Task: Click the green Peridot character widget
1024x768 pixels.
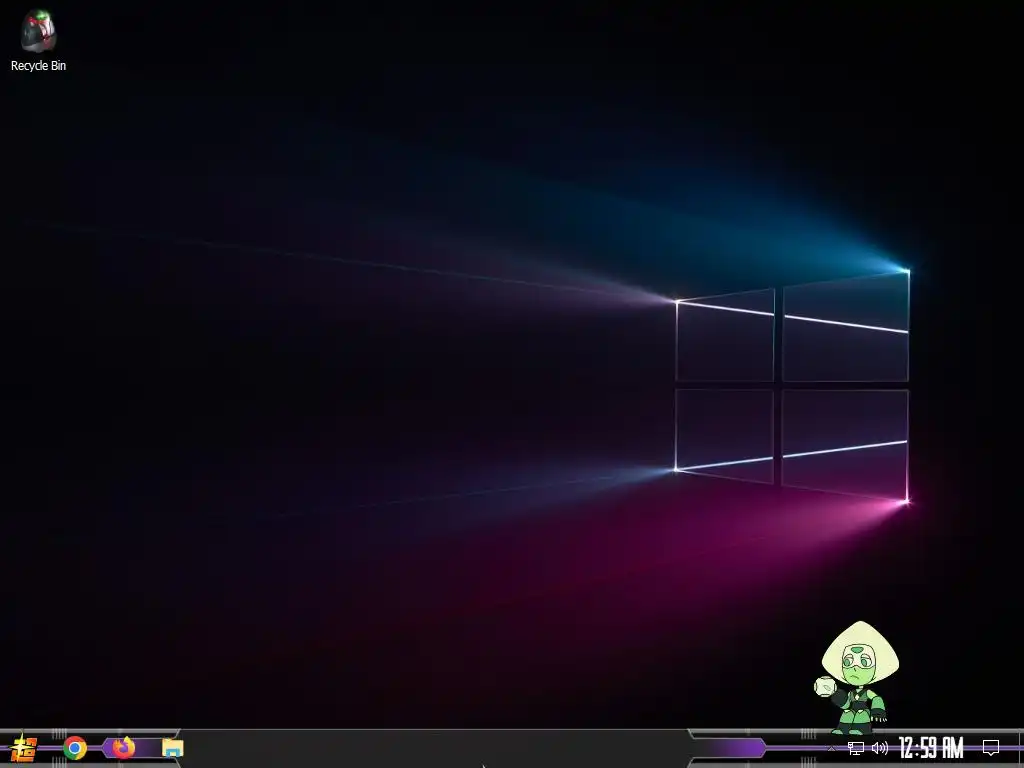Action: [857, 677]
